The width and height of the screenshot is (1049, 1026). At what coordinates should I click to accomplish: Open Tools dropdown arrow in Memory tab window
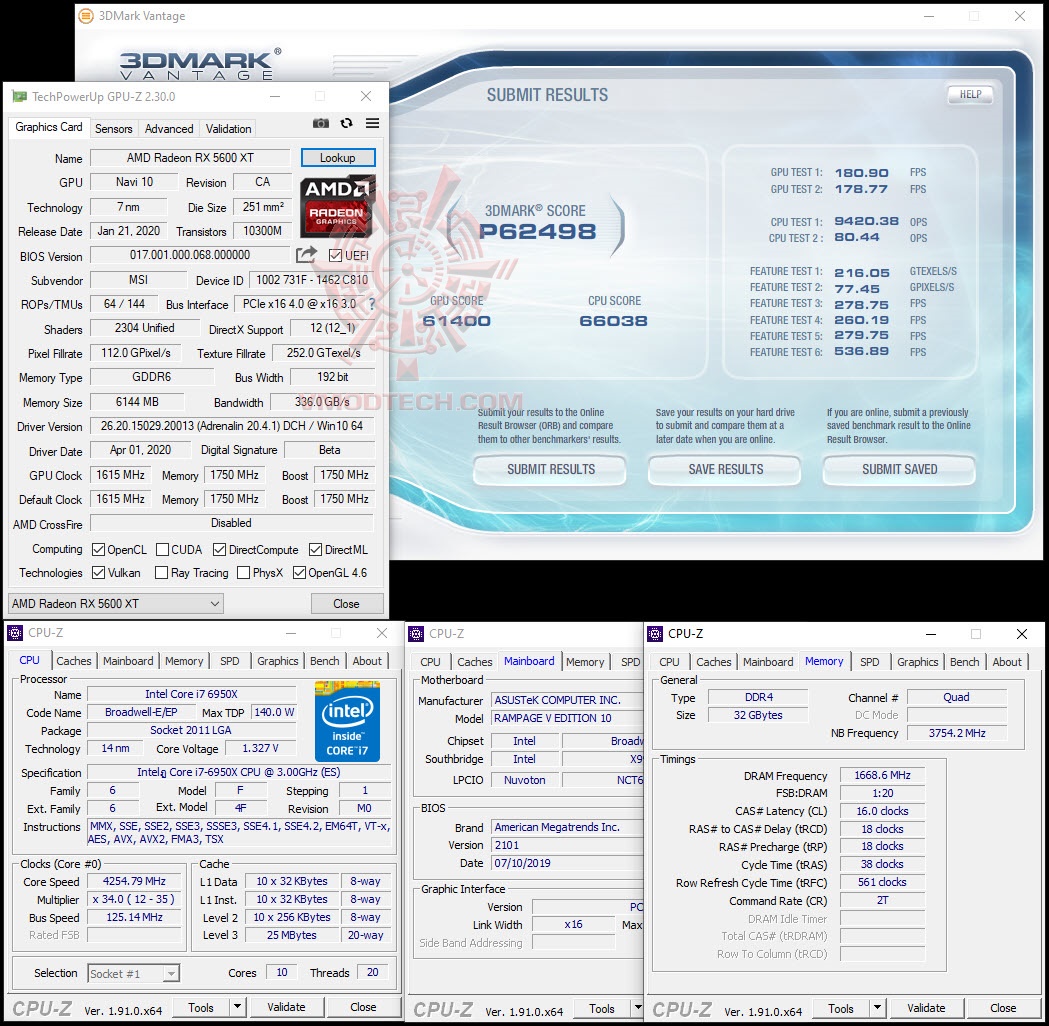(877, 1008)
